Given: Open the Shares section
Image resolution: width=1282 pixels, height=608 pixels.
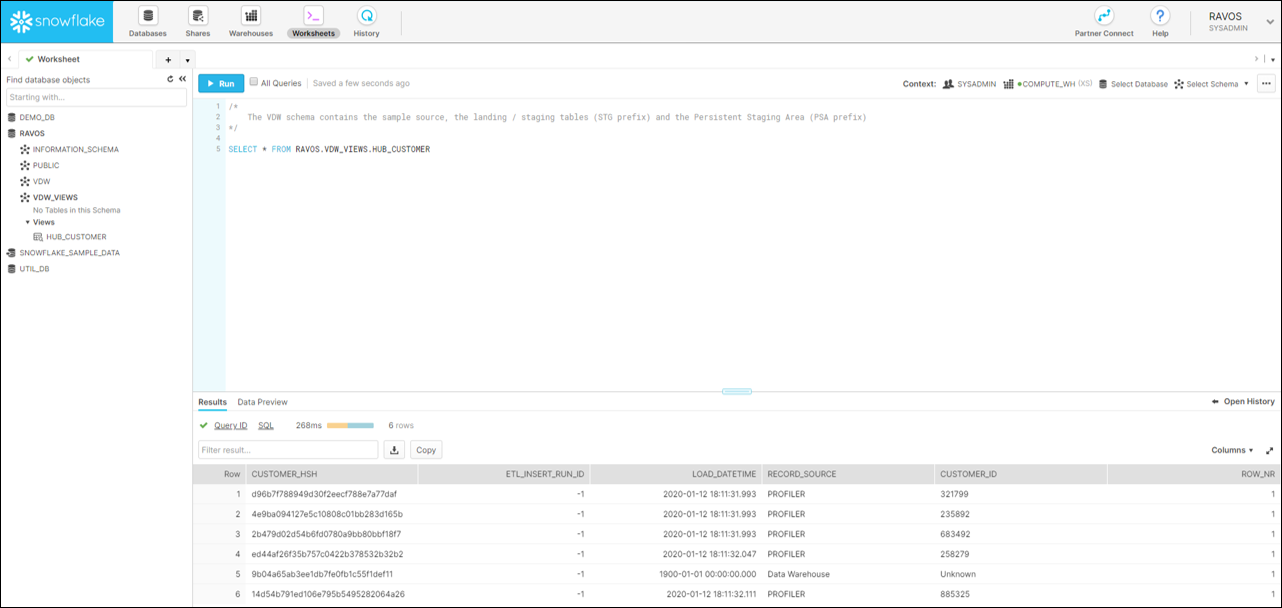Looking at the screenshot, I should (197, 21).
